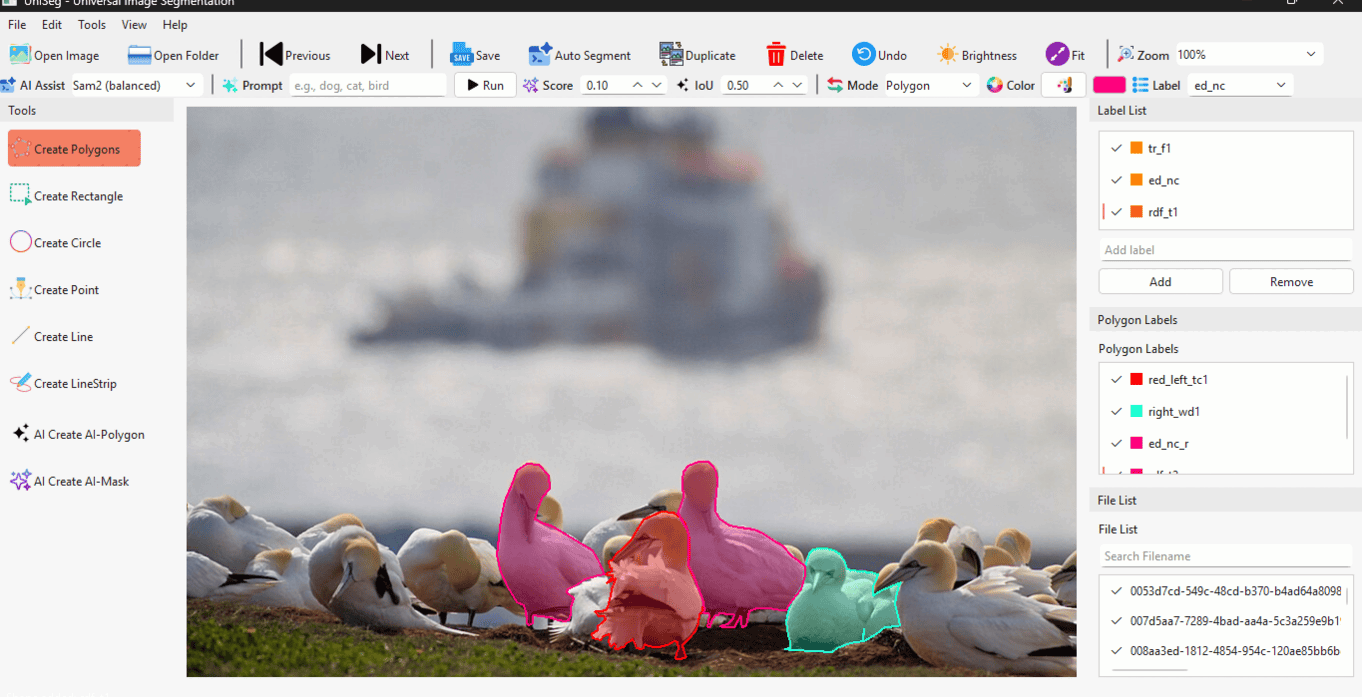Toggle the red_left_tc1 polygon label checkbox
Viewport: 1362px width, 697px height.
(x=1116, y=380)
